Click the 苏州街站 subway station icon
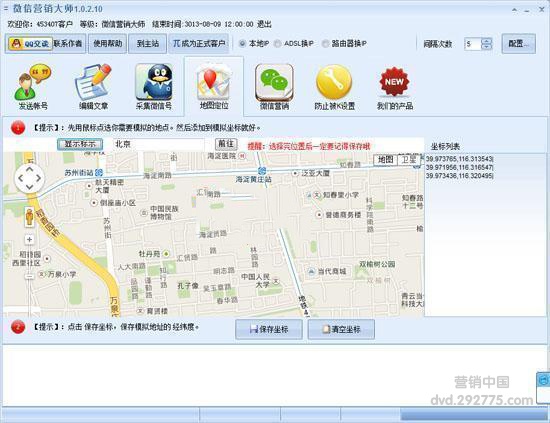 99,173
